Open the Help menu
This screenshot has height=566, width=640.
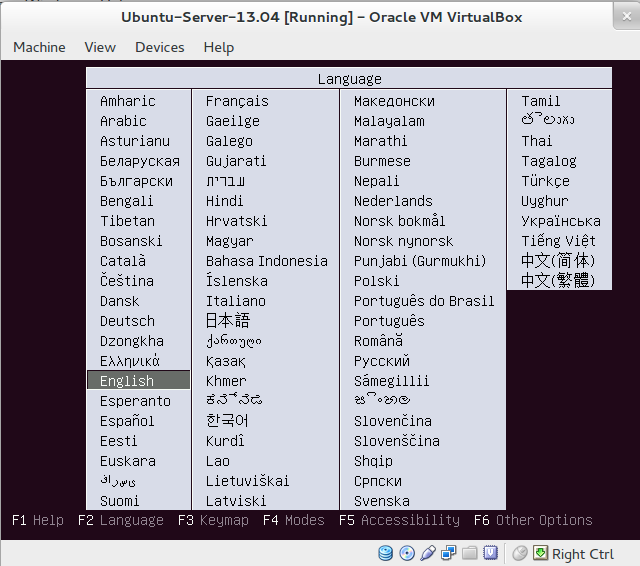[x=219, y=48]
